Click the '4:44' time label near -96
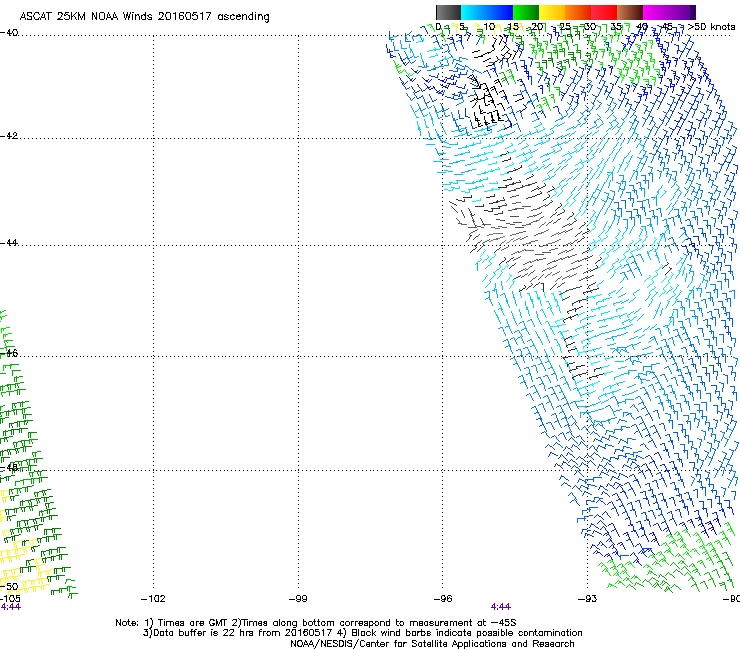This screenshot has height=650, width=740. pyautogui.click(x=500, y=607)
